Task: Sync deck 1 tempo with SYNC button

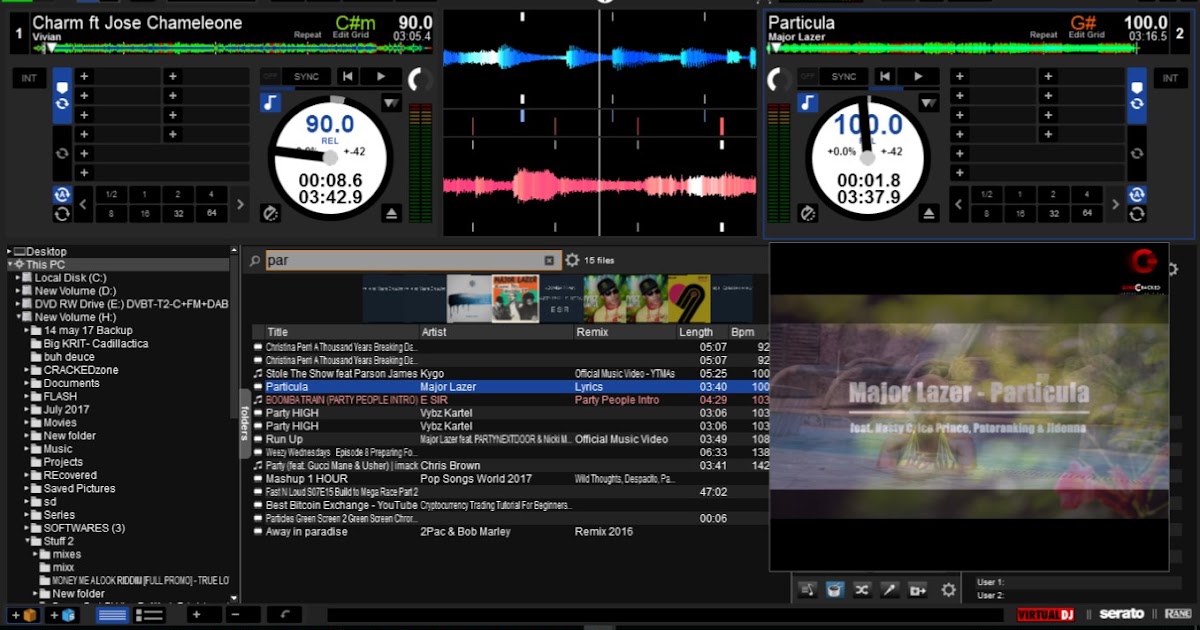Action: (x=306, y=76)
